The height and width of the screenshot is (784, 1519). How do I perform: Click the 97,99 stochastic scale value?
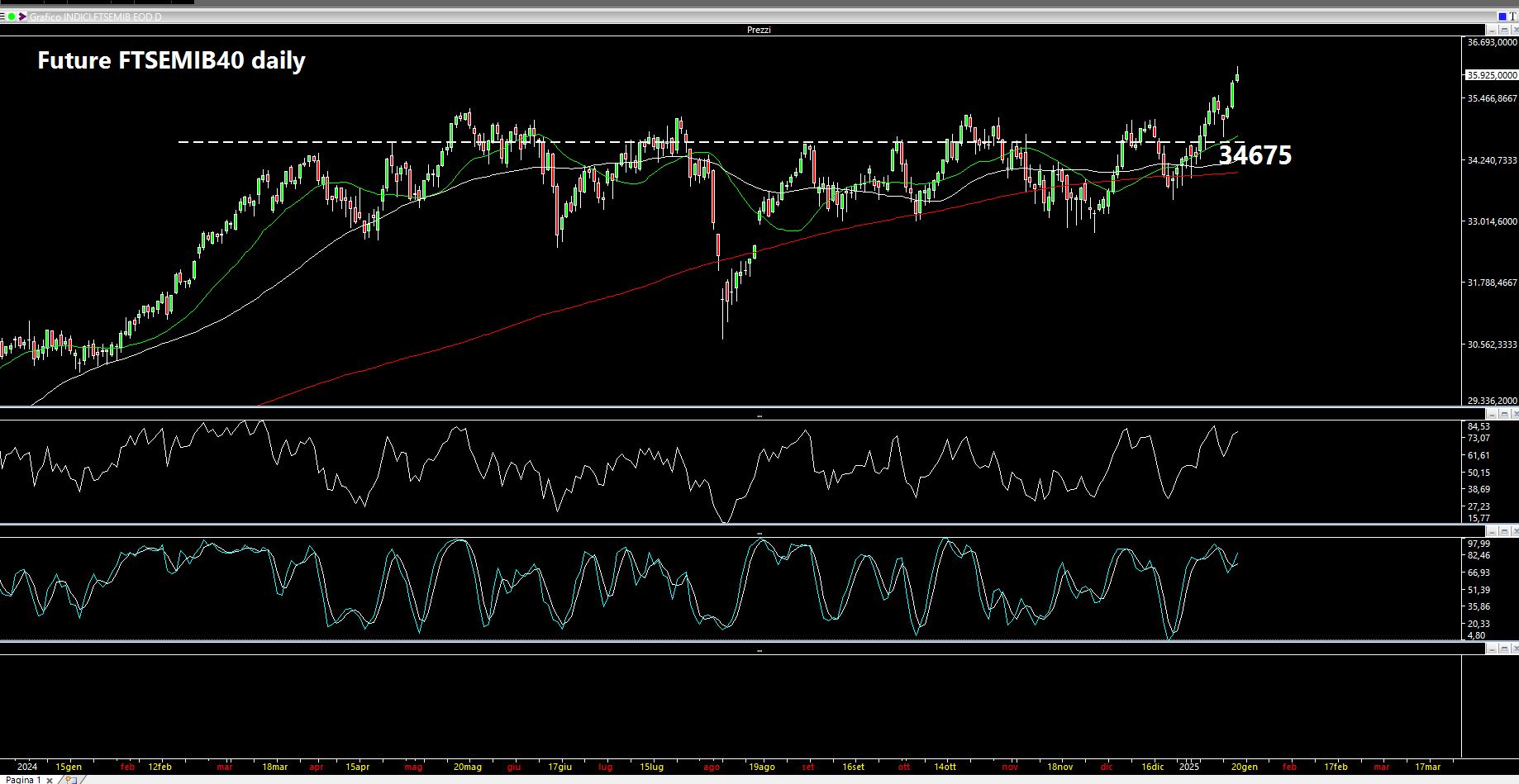1479,544
